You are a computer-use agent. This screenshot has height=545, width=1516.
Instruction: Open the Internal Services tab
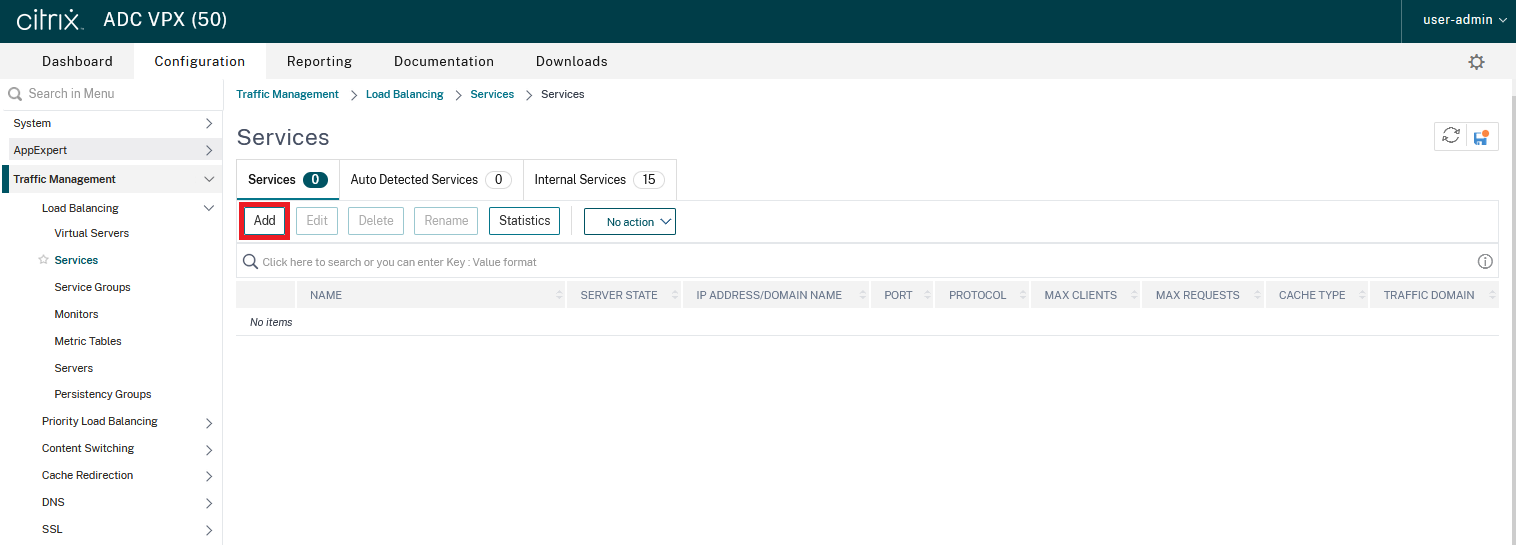pos(599,180)
